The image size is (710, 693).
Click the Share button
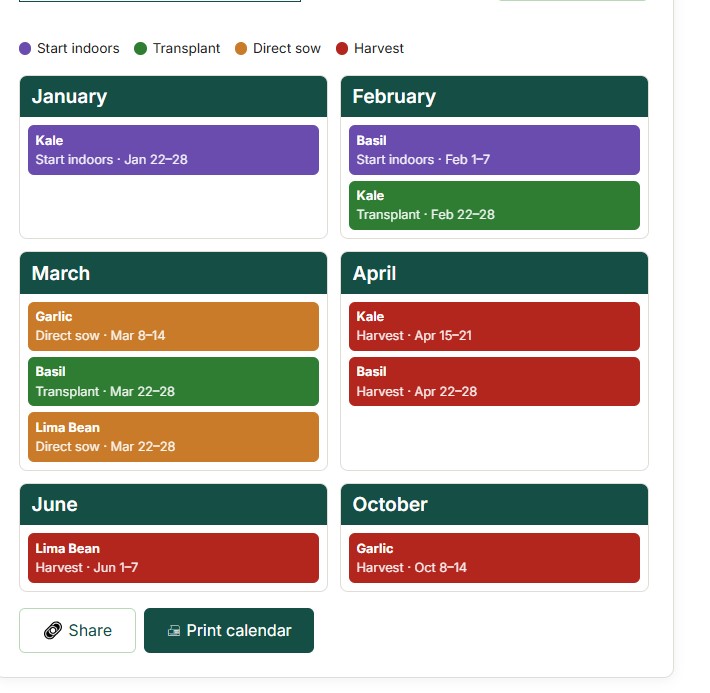[x=77, y=630]
